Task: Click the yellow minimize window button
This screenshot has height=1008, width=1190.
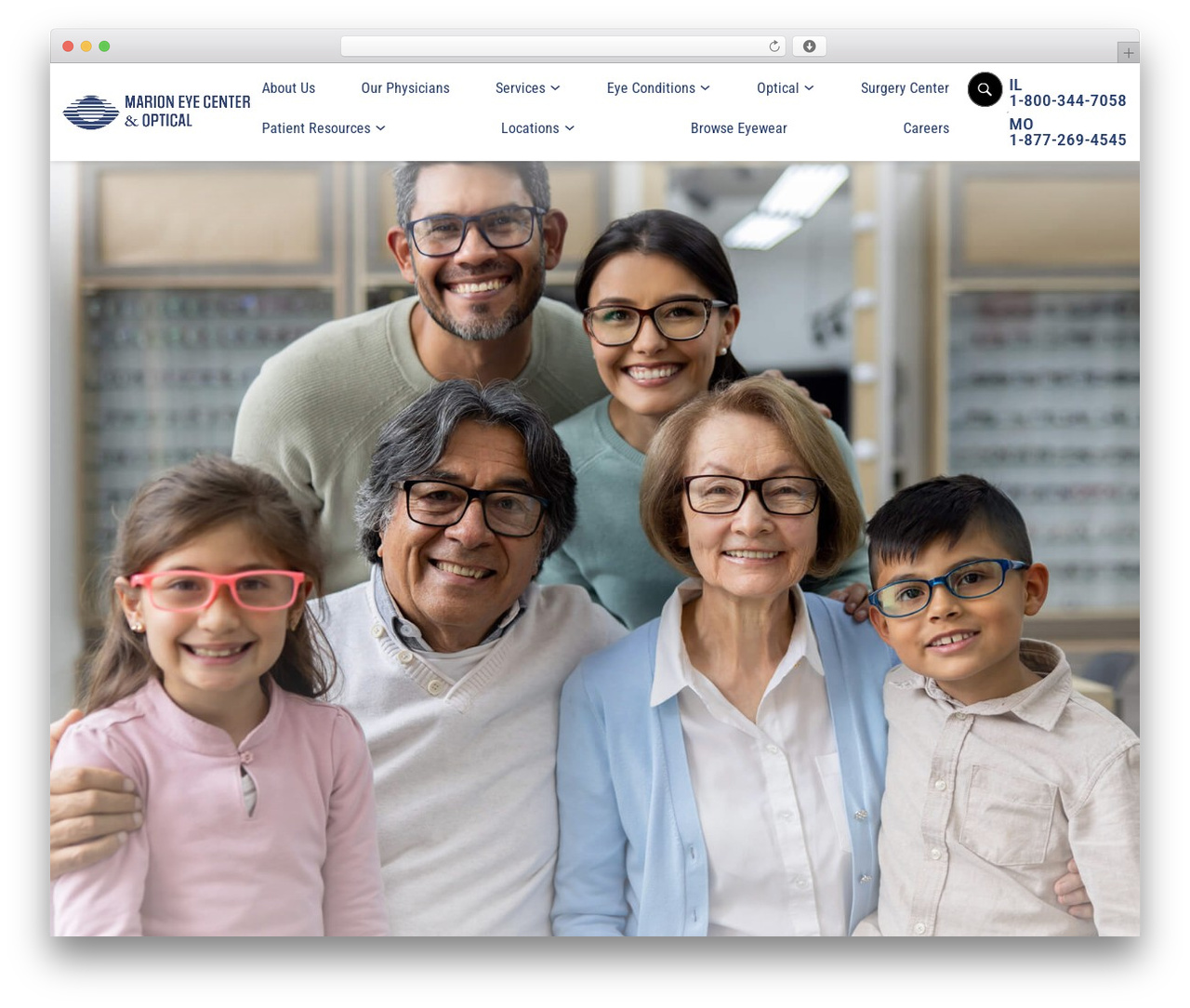Action: [86, 46]
